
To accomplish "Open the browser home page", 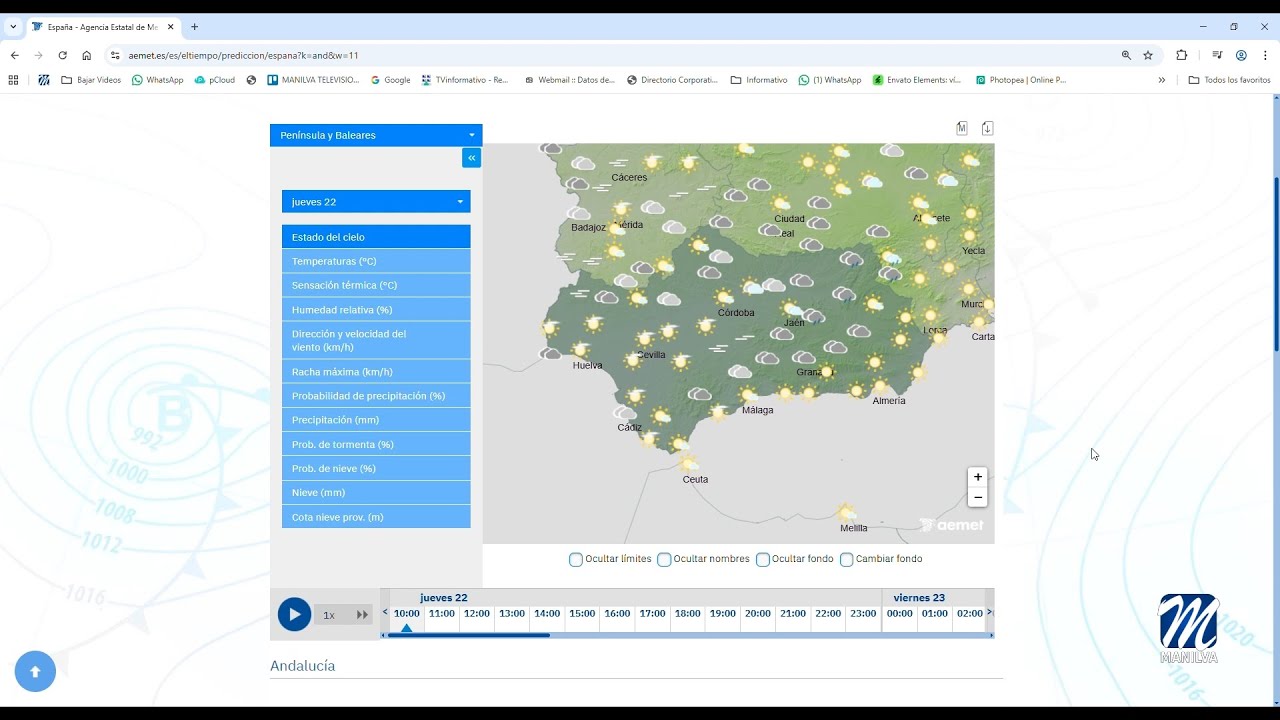I will pyautogui.click(x=86, y=55).
